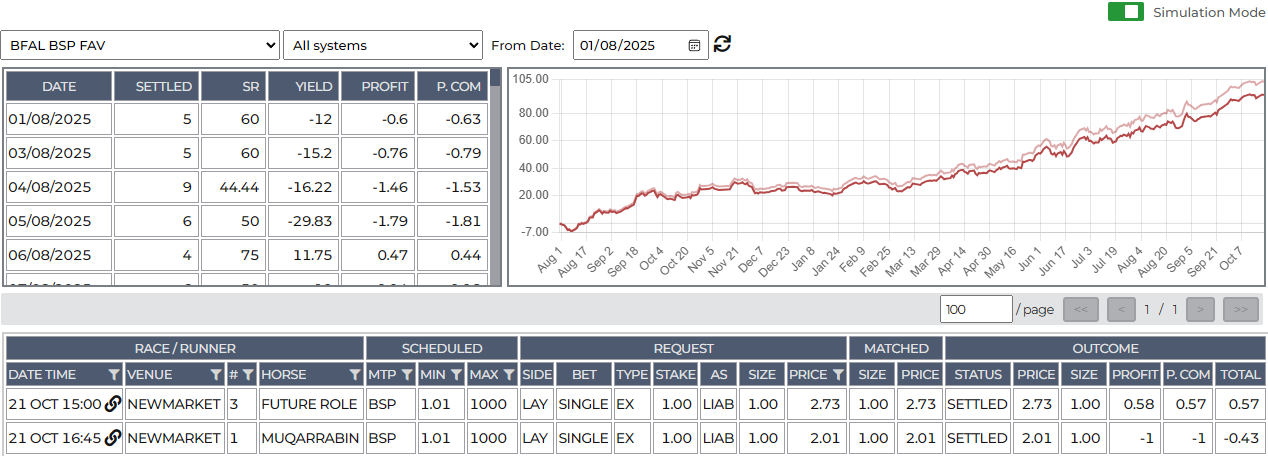Click the OUTCOME group header
The width and height of the screenshot is (1268, 456).
pos(1103,348)
